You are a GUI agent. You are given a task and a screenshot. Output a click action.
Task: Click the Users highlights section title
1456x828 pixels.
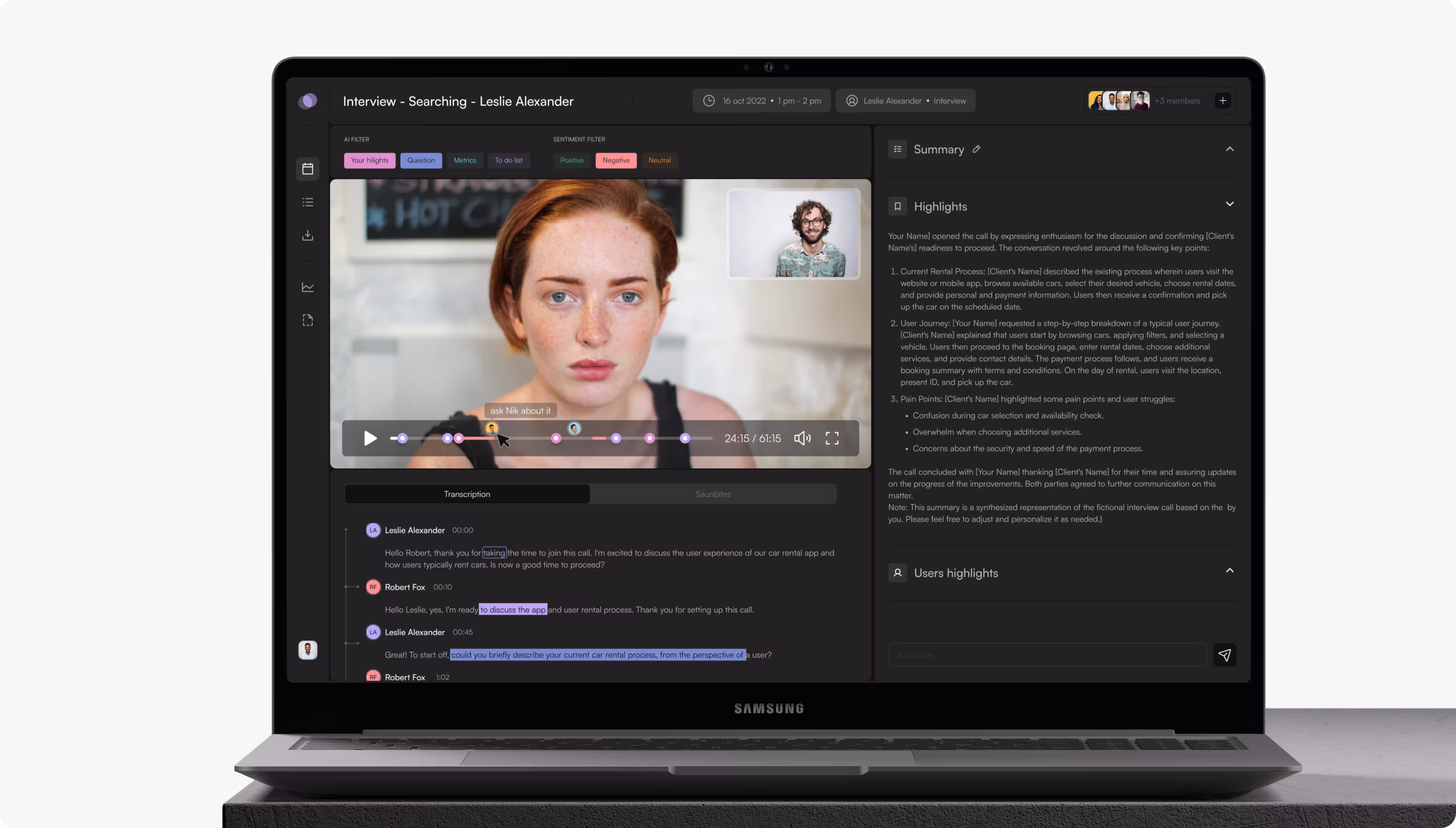[956, 573]
